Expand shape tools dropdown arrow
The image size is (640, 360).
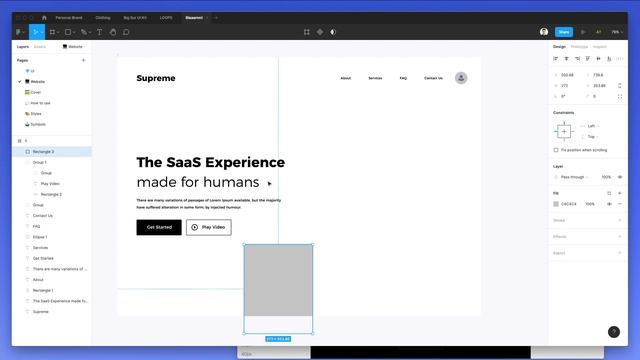coord(74,32)
